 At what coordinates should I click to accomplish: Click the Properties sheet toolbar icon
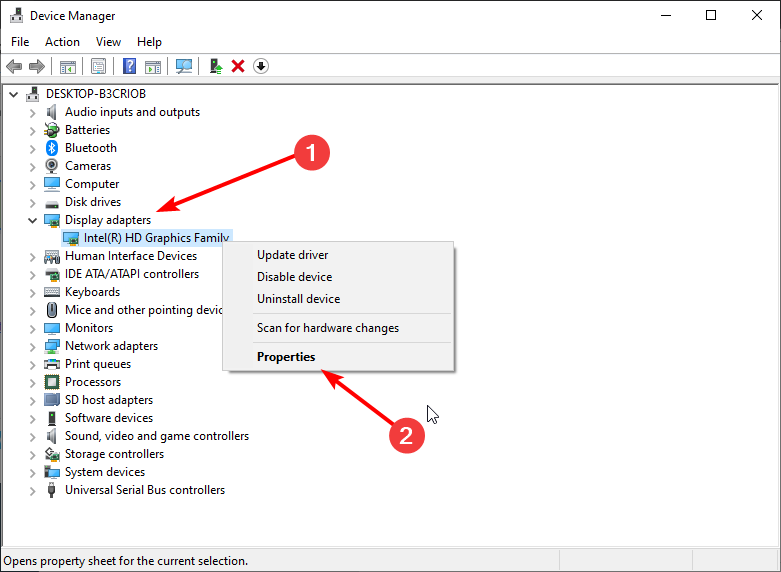(99, 66)
